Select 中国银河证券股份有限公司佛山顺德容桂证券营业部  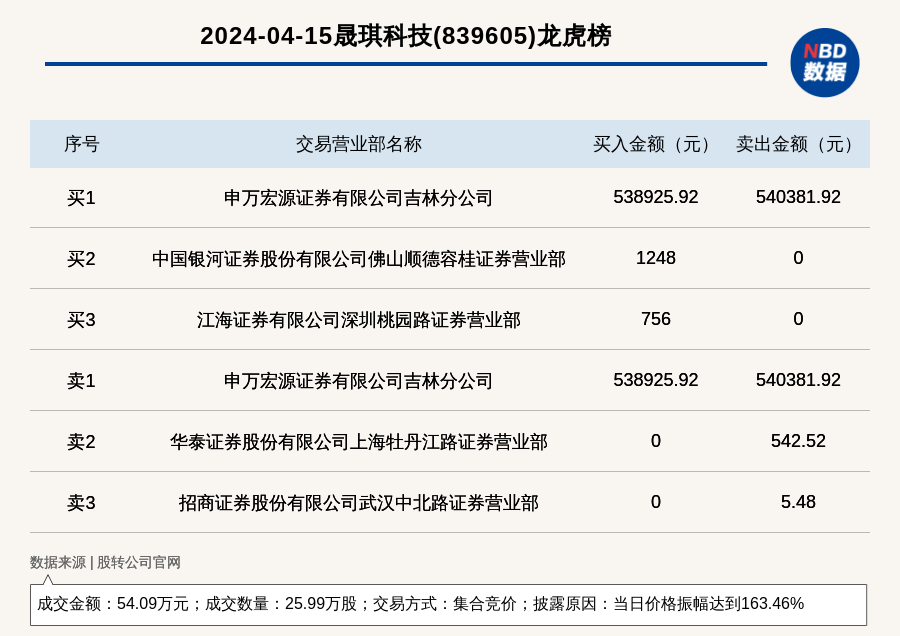[x=359, y=259]
